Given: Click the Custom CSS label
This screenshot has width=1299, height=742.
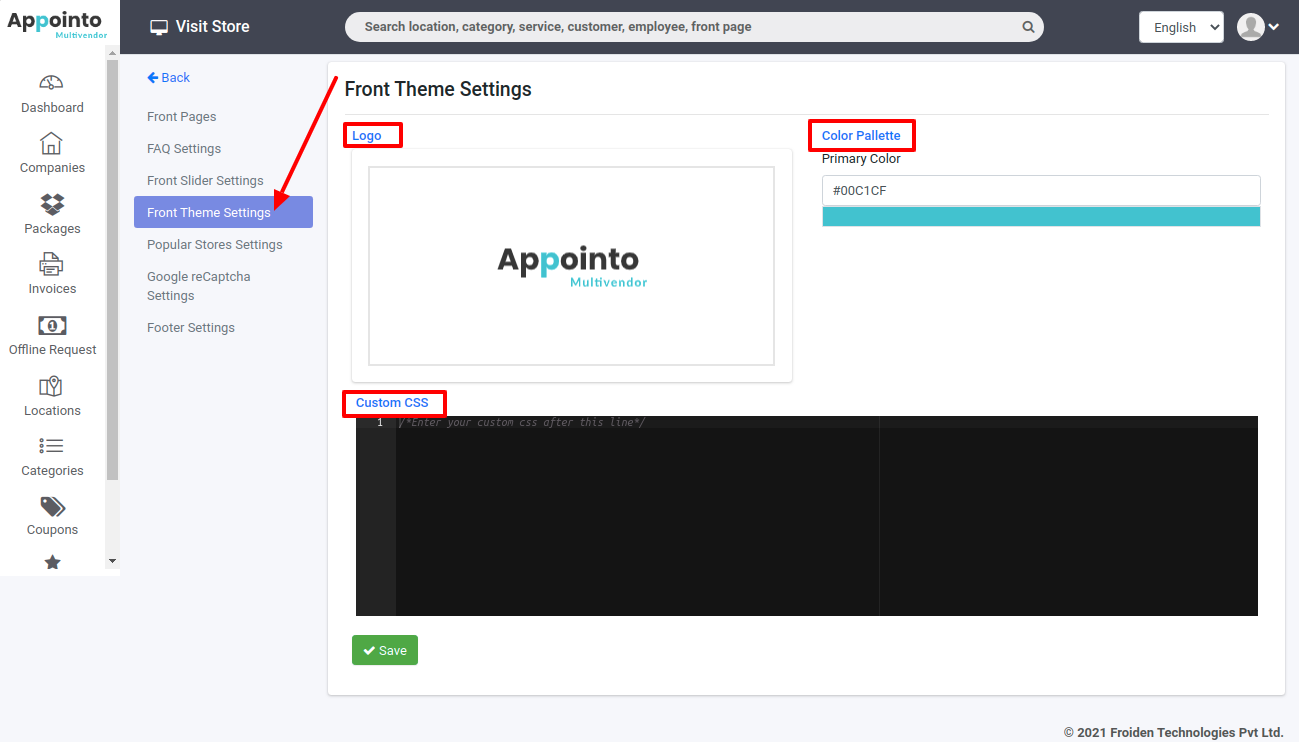Looking at the screenshot, I should [392, 403].
